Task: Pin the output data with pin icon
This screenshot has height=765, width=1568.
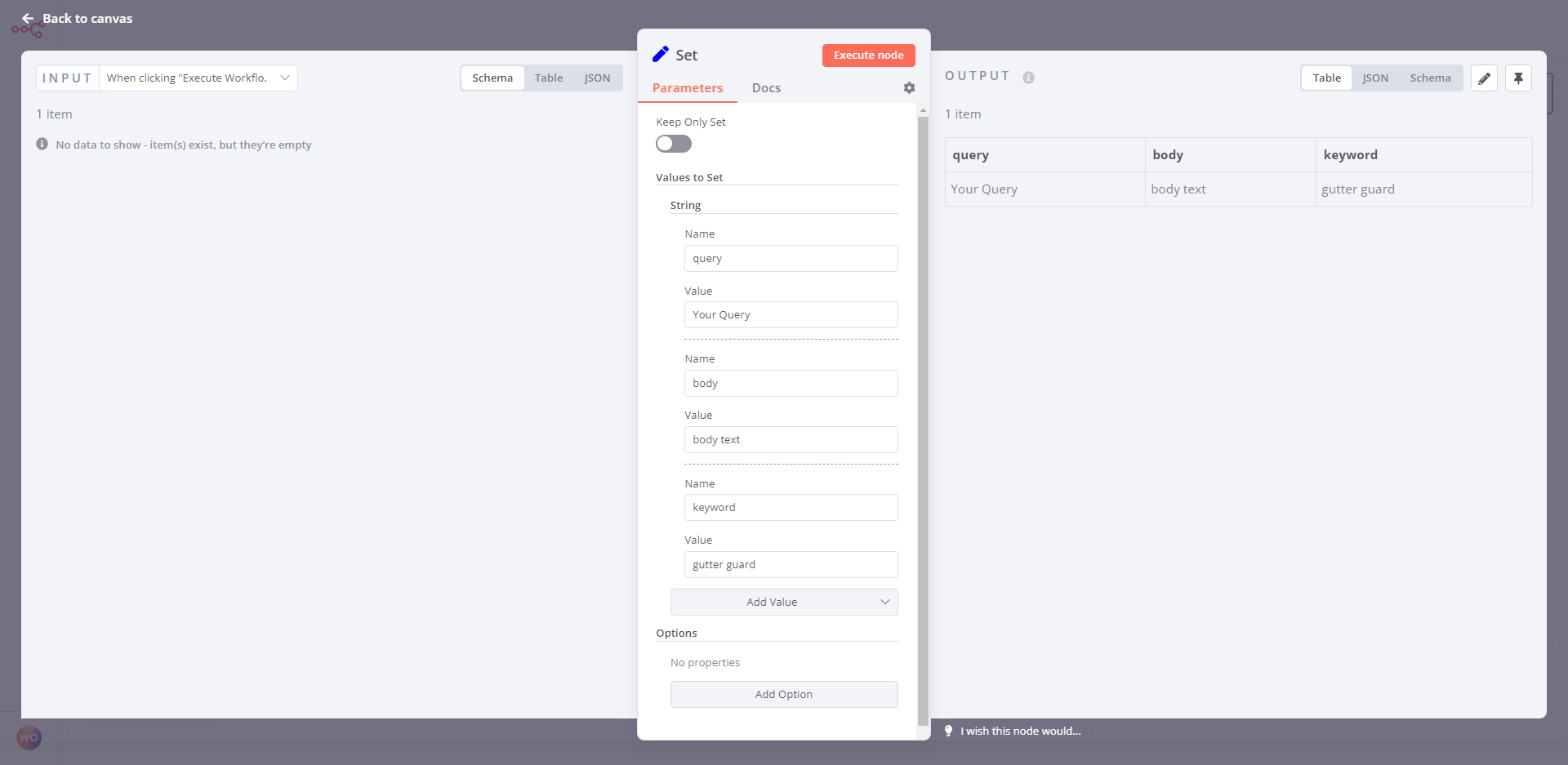Action: (x=1518, y=78)
